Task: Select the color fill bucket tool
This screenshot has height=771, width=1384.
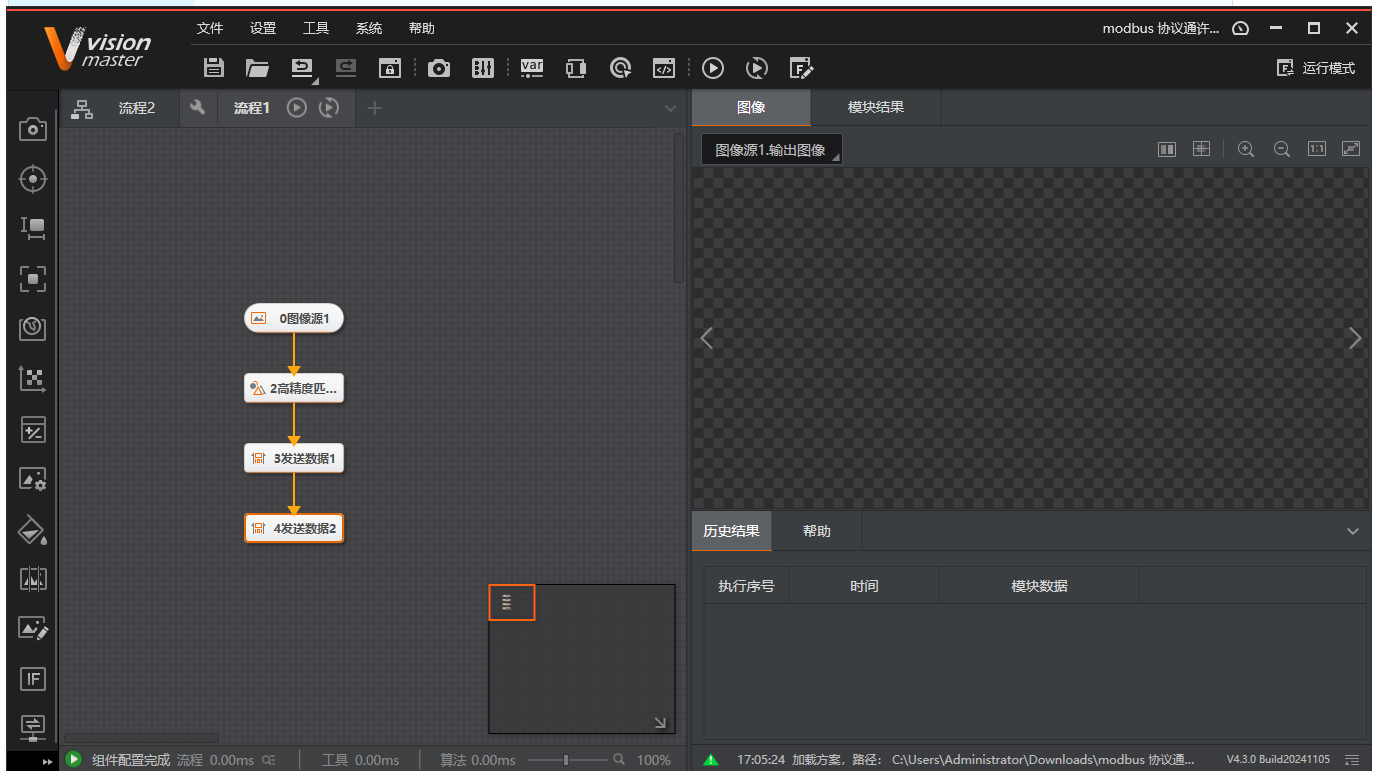Action: 33,530
